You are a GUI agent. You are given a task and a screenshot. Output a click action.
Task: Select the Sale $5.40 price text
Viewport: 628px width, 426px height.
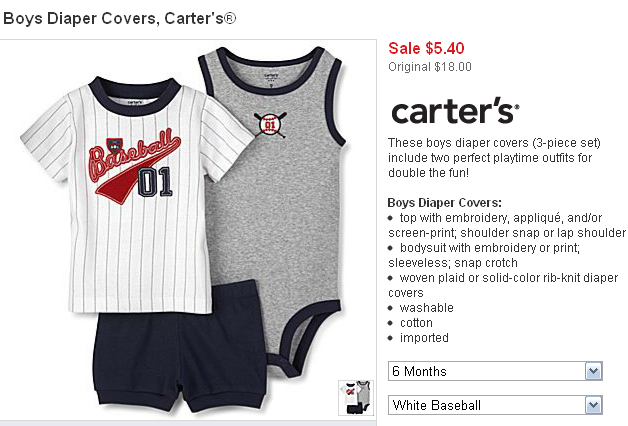tap(426, 48)
